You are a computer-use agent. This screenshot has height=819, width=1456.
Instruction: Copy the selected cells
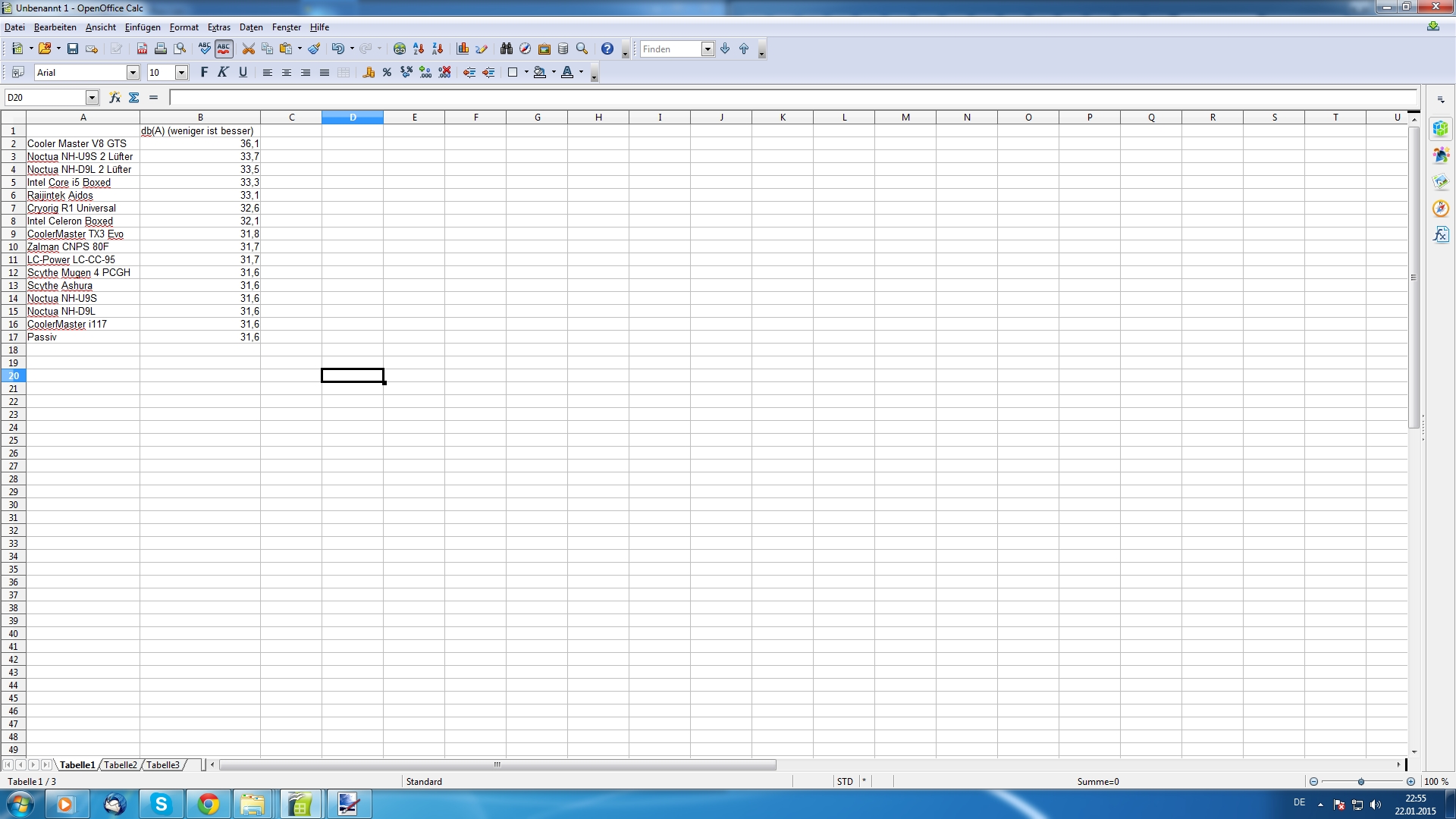point(267,49)
